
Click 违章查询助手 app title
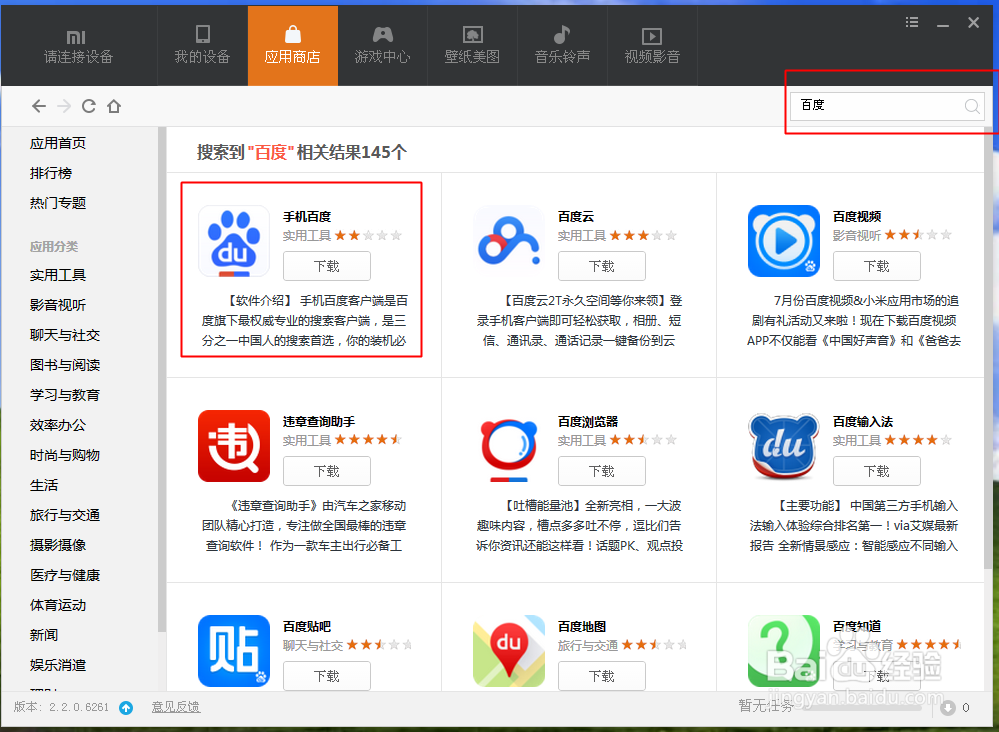[319, 422]
